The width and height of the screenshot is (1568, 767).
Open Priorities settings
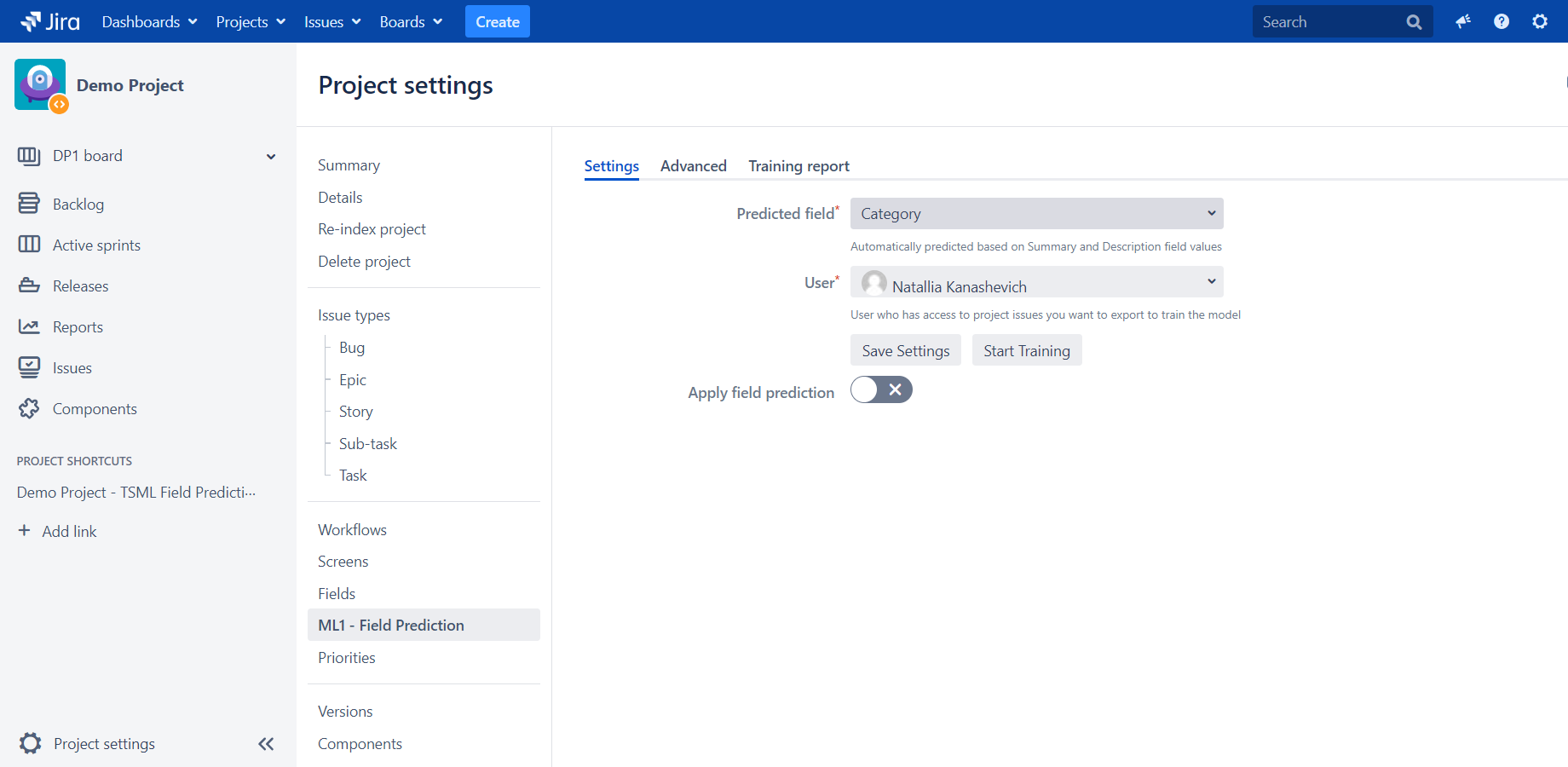pyautogui.click(x=346, y=658)
